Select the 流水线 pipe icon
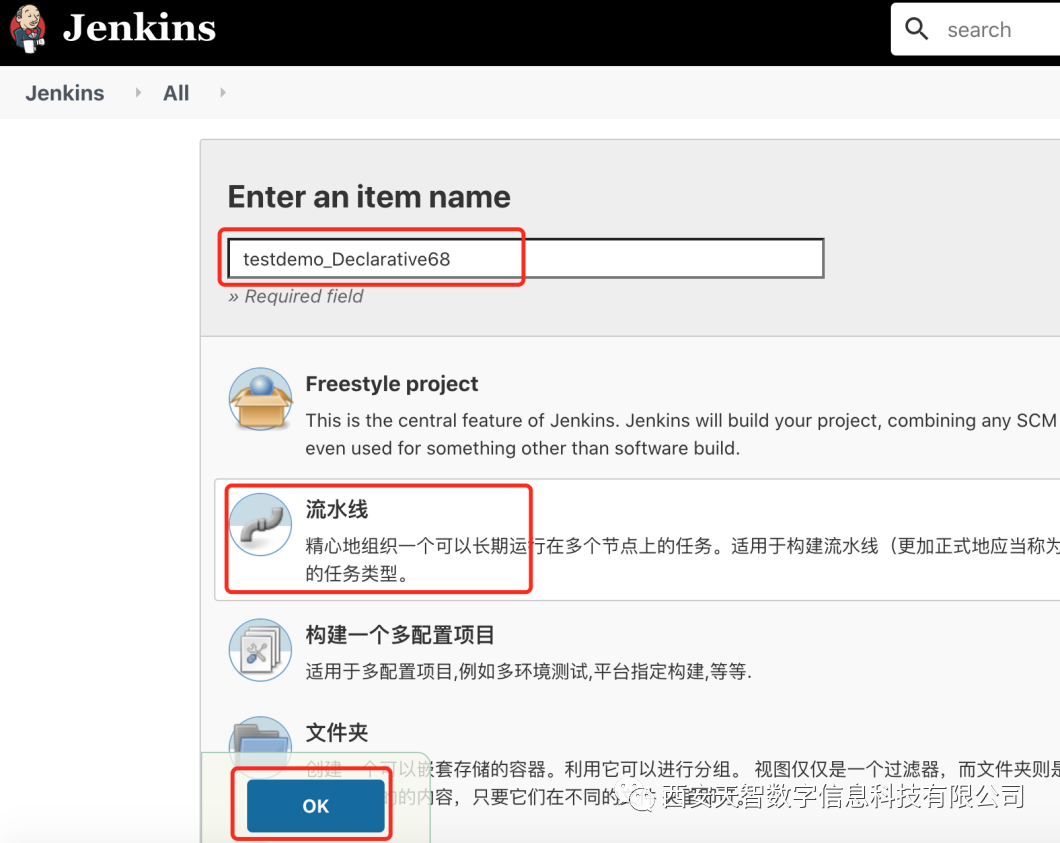The image size is (1060, 843). point(260,525)
